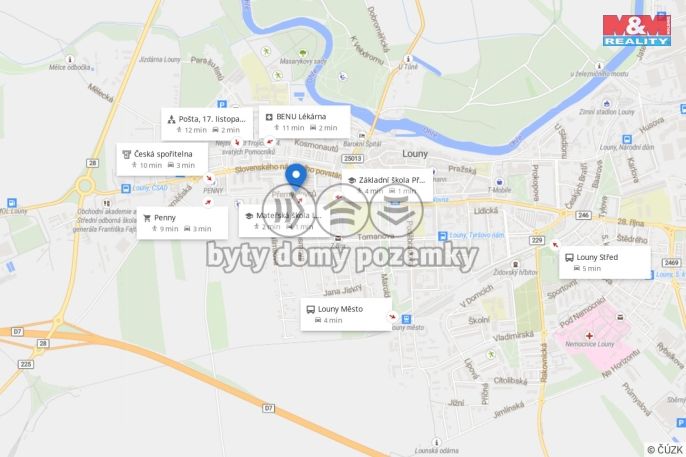Viewport: 686px width, 457px height.
Task: Open the Louny Město station card
Action: 346,314
